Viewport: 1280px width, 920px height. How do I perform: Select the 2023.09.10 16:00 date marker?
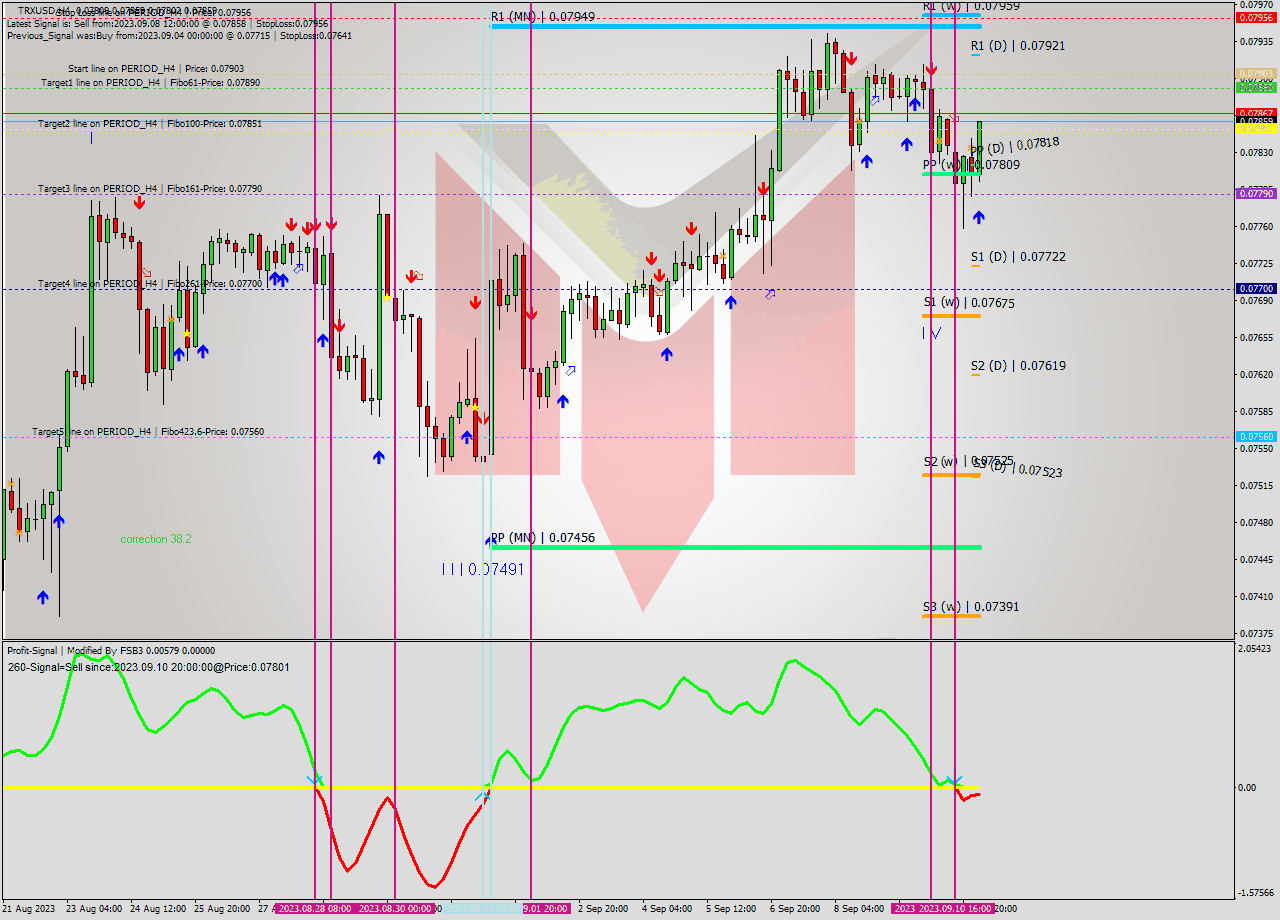click(954, 909)
